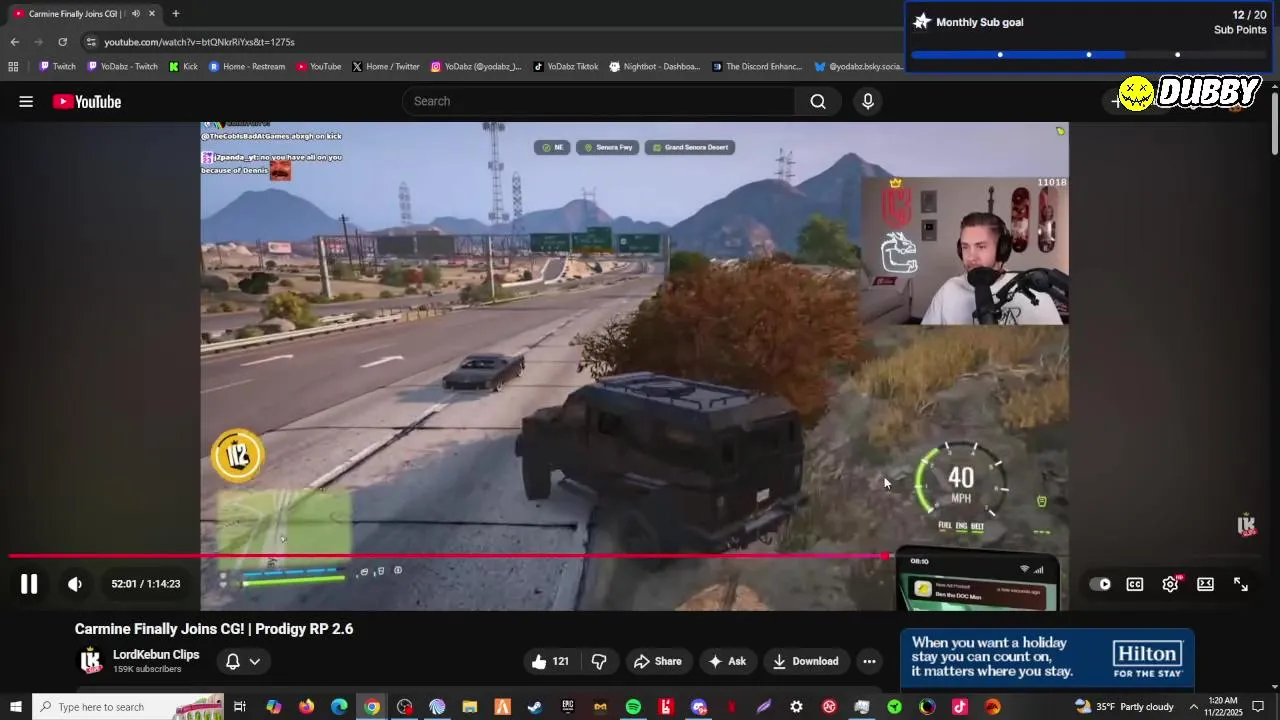
Task: Toggle closed captions on the player
Action: pyautogui.click(x=1135, y=584)
